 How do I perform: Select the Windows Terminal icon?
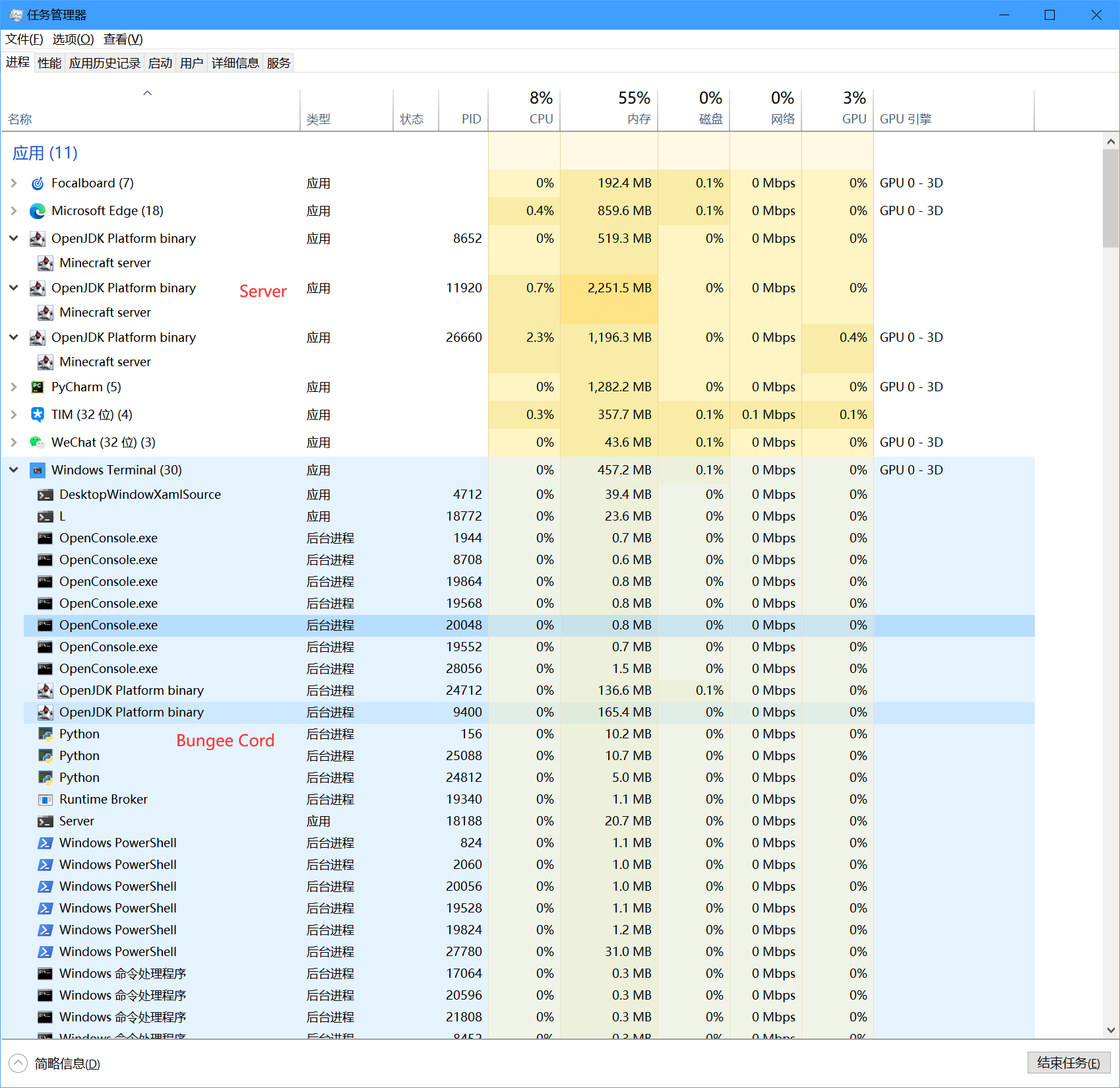coord(38,470)
